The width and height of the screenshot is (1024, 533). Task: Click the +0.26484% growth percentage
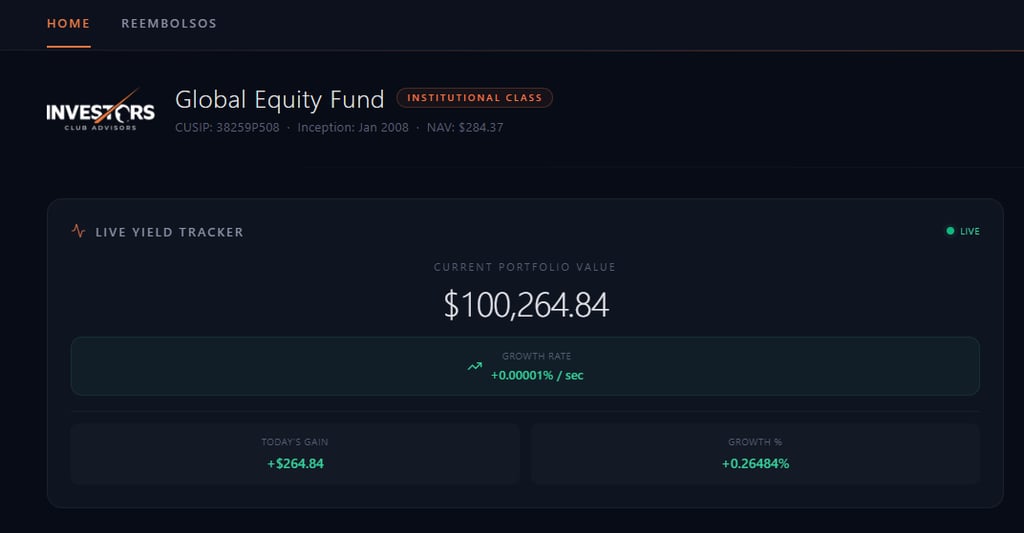point(755,463)
